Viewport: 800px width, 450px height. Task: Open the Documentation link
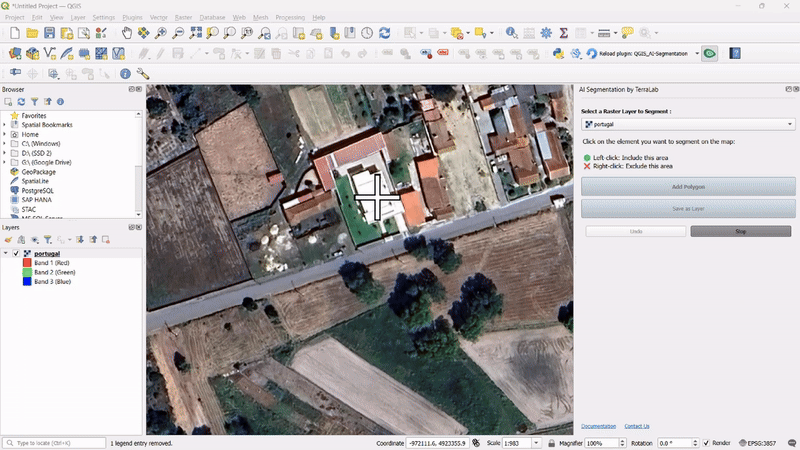click(598, 426)
